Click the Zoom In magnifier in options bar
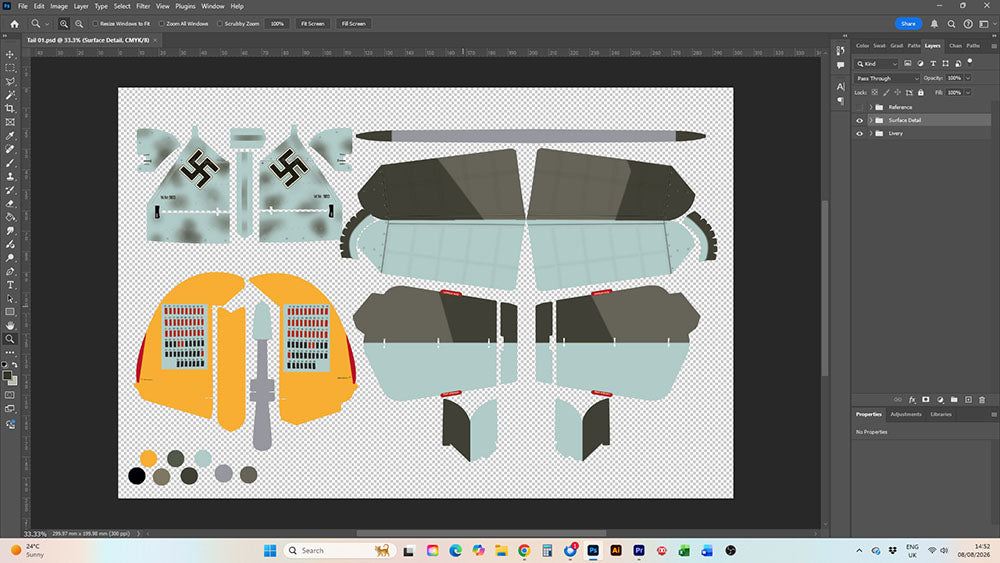The height and width of the screenshot is (563, 1000). pyautogui.click(x=64, y=24)
